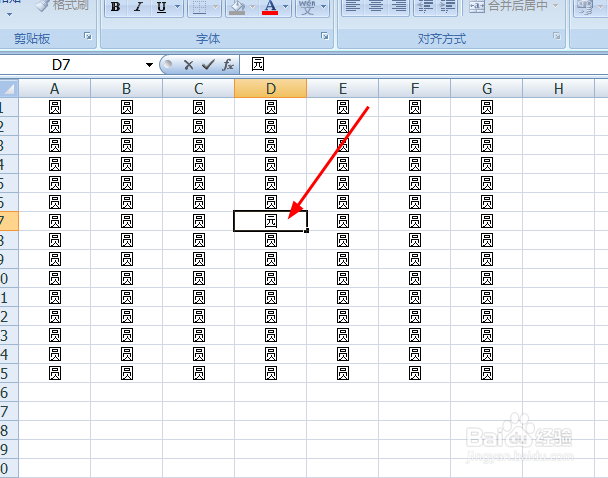Open the clipboard (剪贴板) dialog launcher
This screenshot has width=608, height=478.
pyautogui.click(x=88, y=36)
